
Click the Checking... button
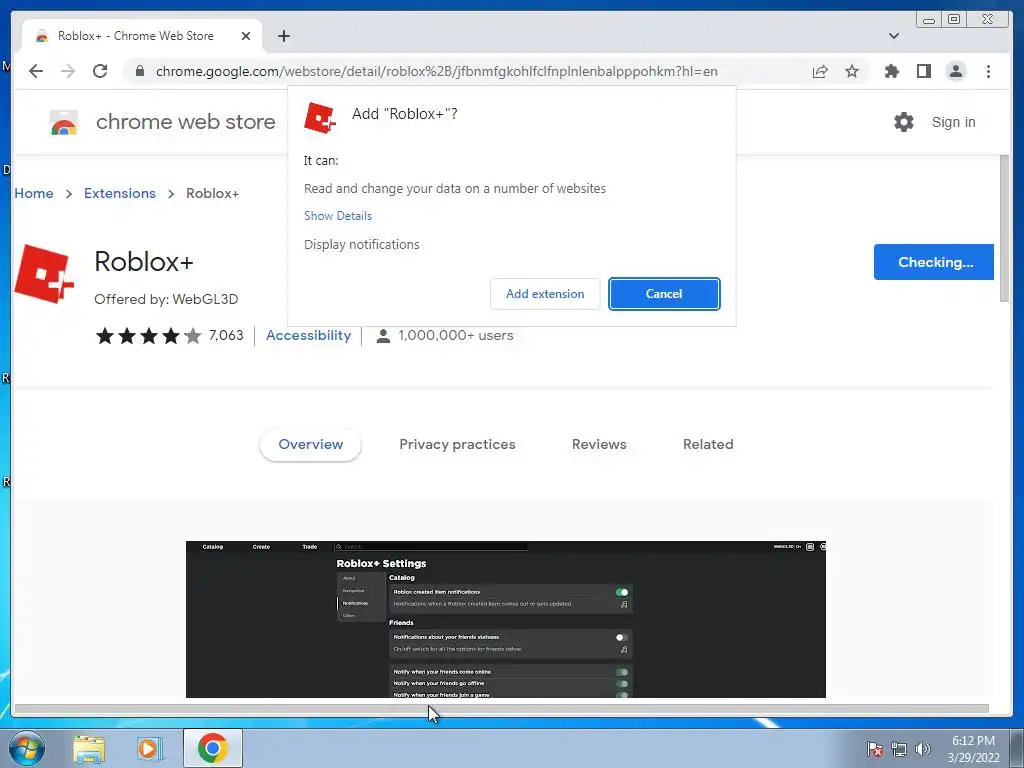coord(934,262)
